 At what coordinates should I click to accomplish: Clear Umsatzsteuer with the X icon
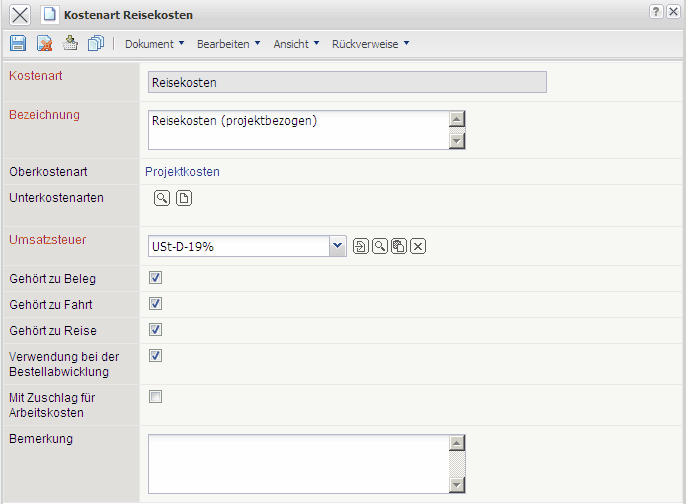pyautogui.click(x=418, y=246)
